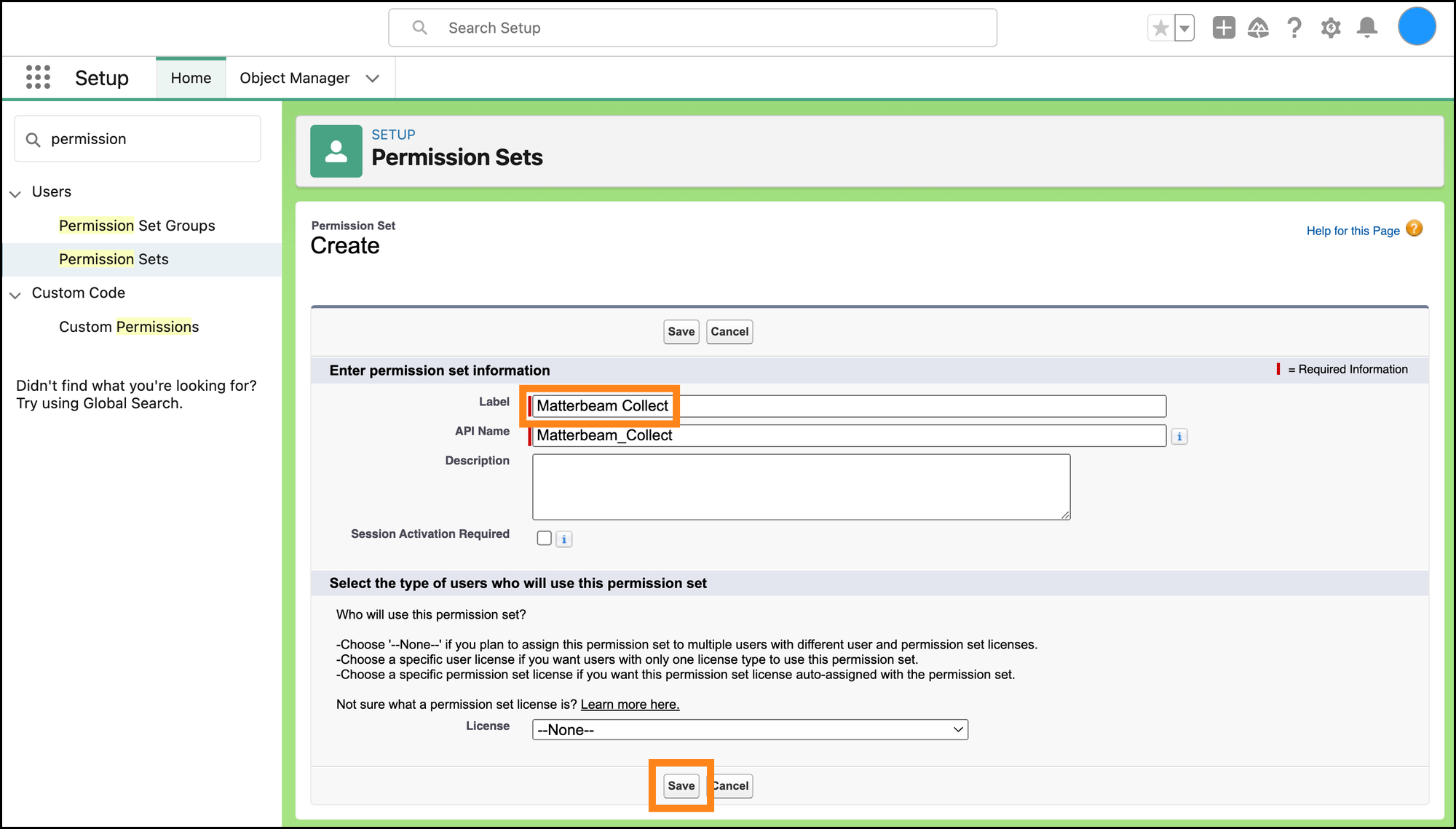Image resolution: width=1456 pixels, height=829 pixels.
Task: Click the bottom Save button
Action: [x=681, y=786]
